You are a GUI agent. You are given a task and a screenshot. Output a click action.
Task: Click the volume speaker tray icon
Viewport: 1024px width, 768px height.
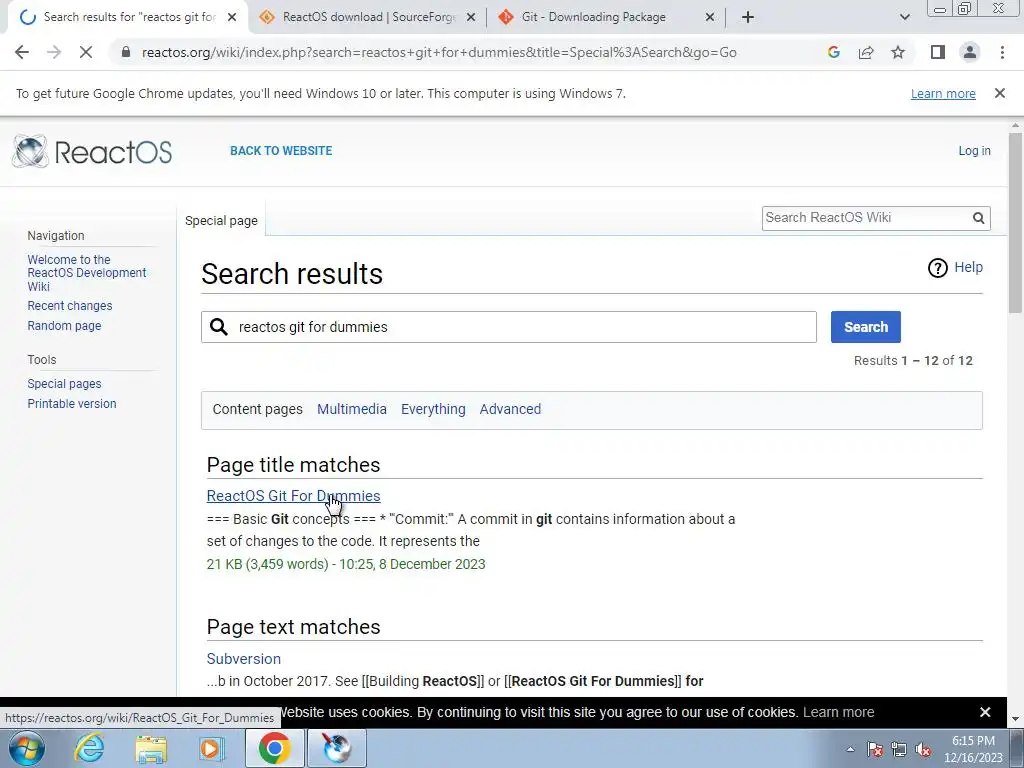(x=923, y=749)
